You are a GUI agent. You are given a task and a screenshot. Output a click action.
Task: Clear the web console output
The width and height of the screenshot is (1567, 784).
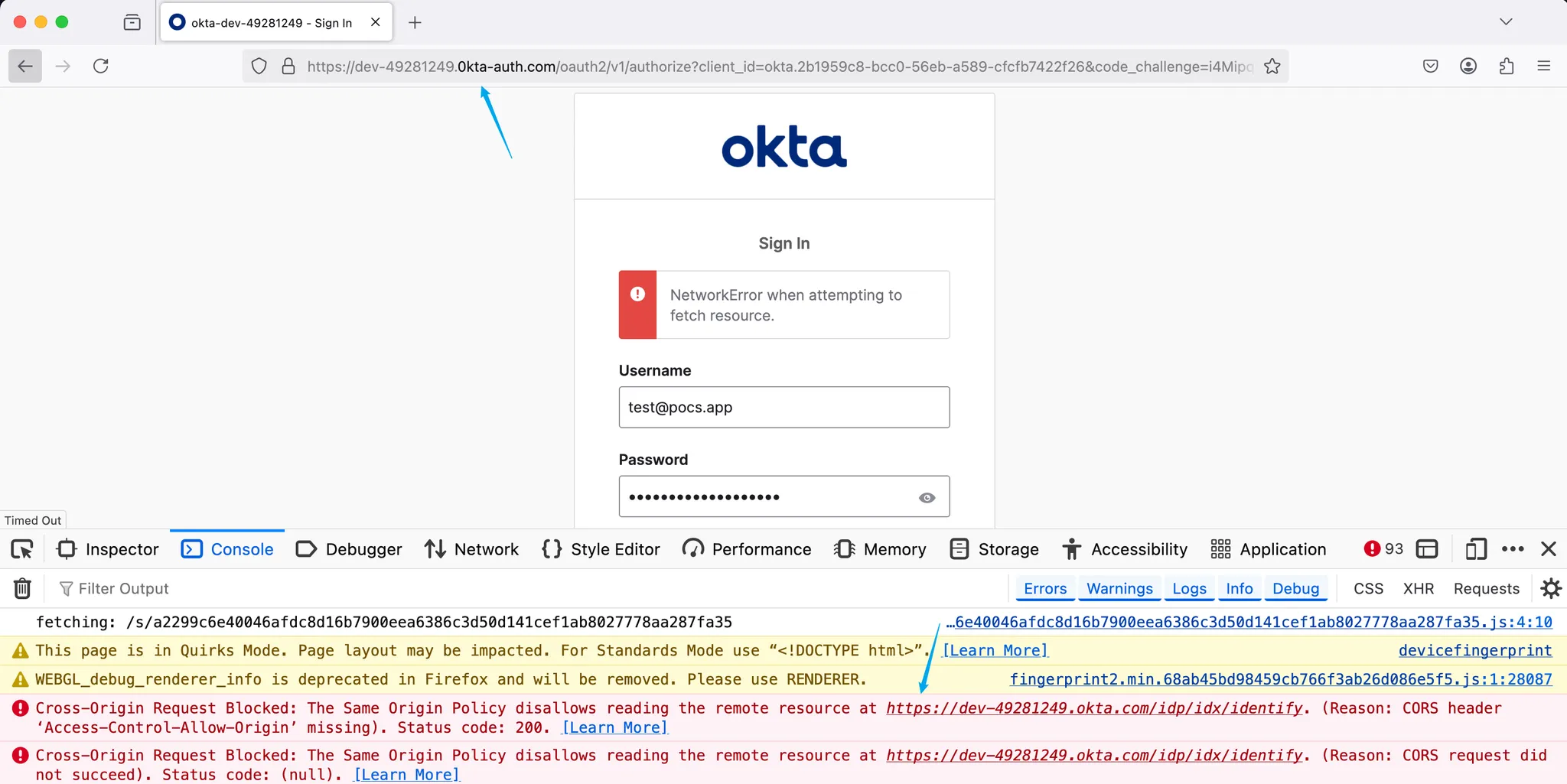point(22,588)
